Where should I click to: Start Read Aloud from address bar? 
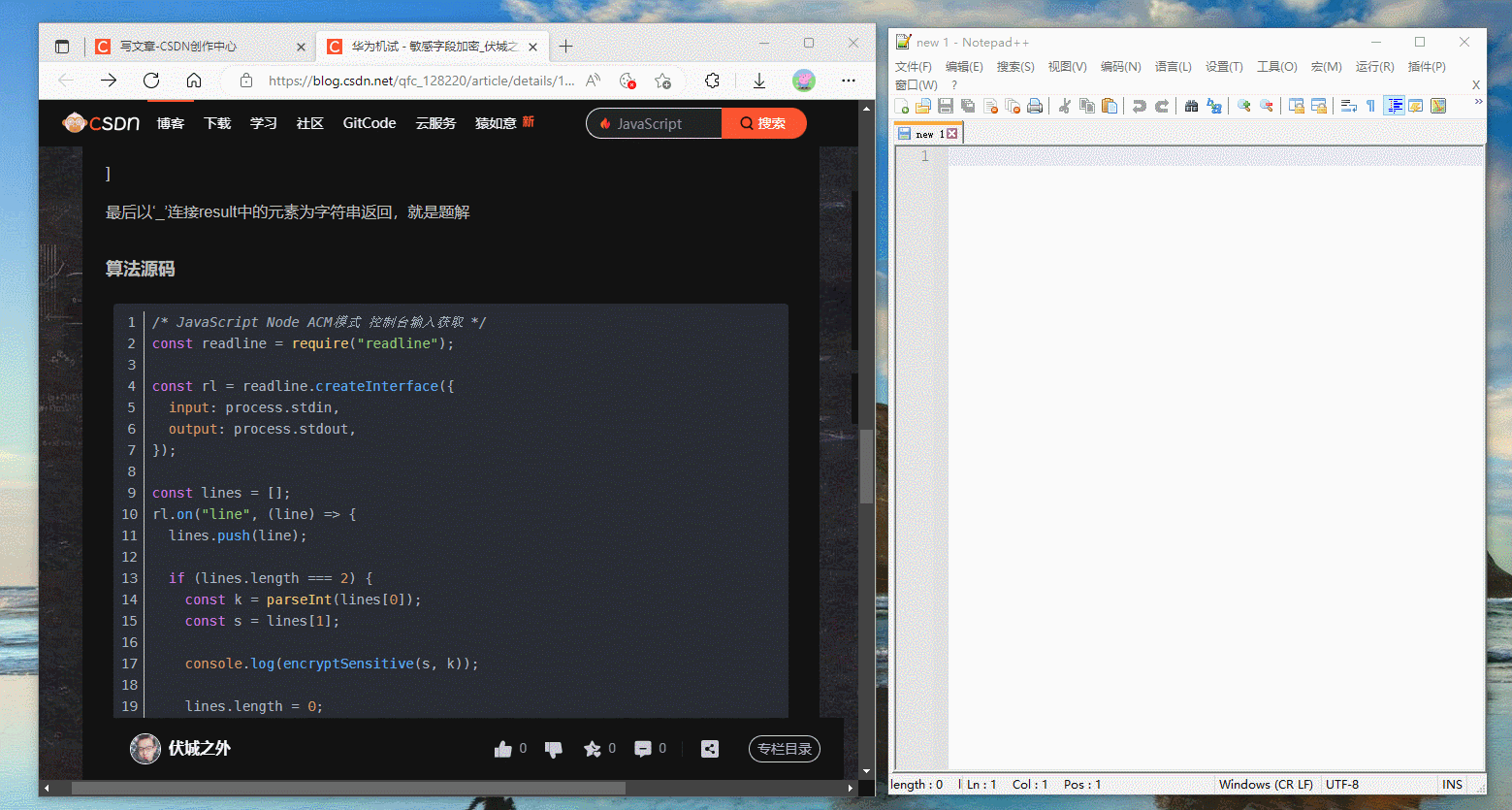[x=594, y=81]
